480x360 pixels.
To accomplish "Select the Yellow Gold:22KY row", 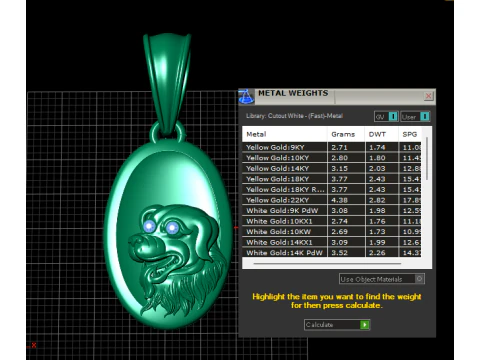I will (332, 200).
